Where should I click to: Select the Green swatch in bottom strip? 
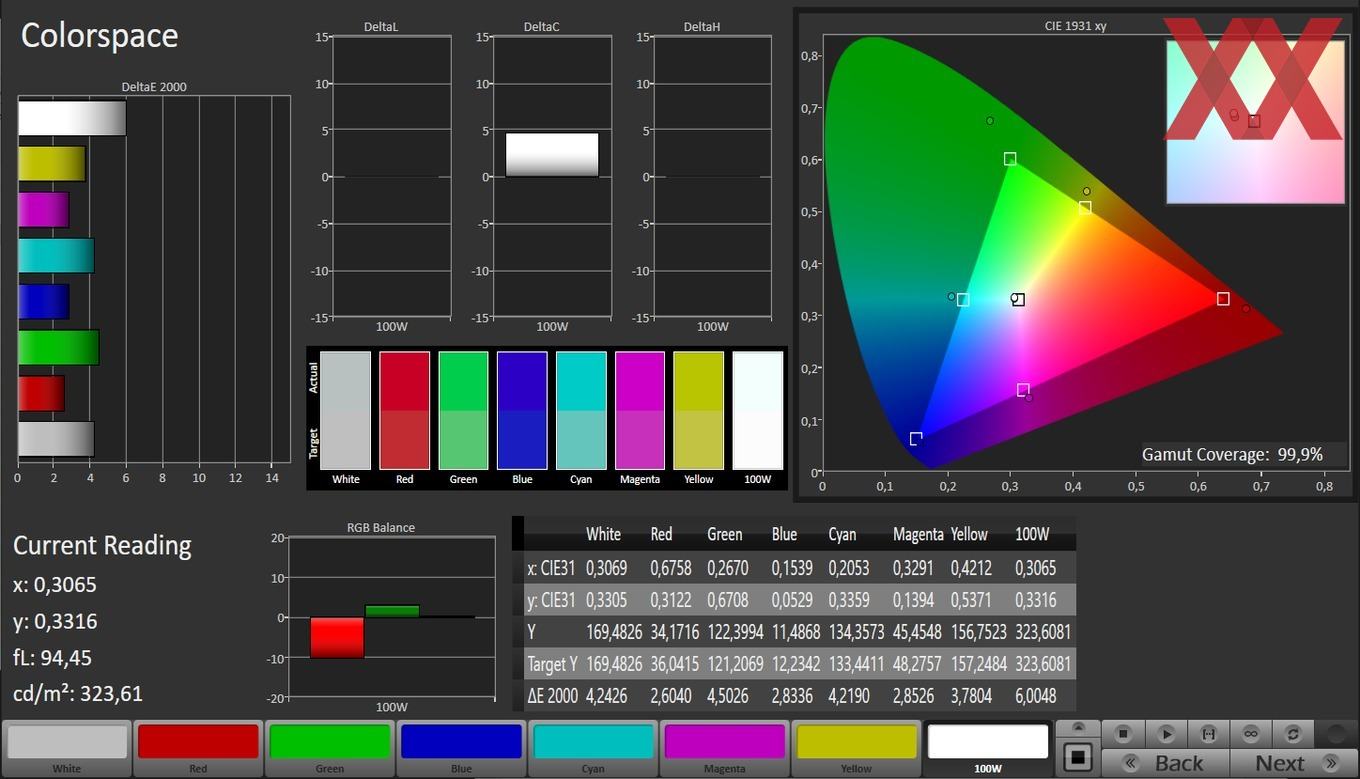[x=330, y=748]
